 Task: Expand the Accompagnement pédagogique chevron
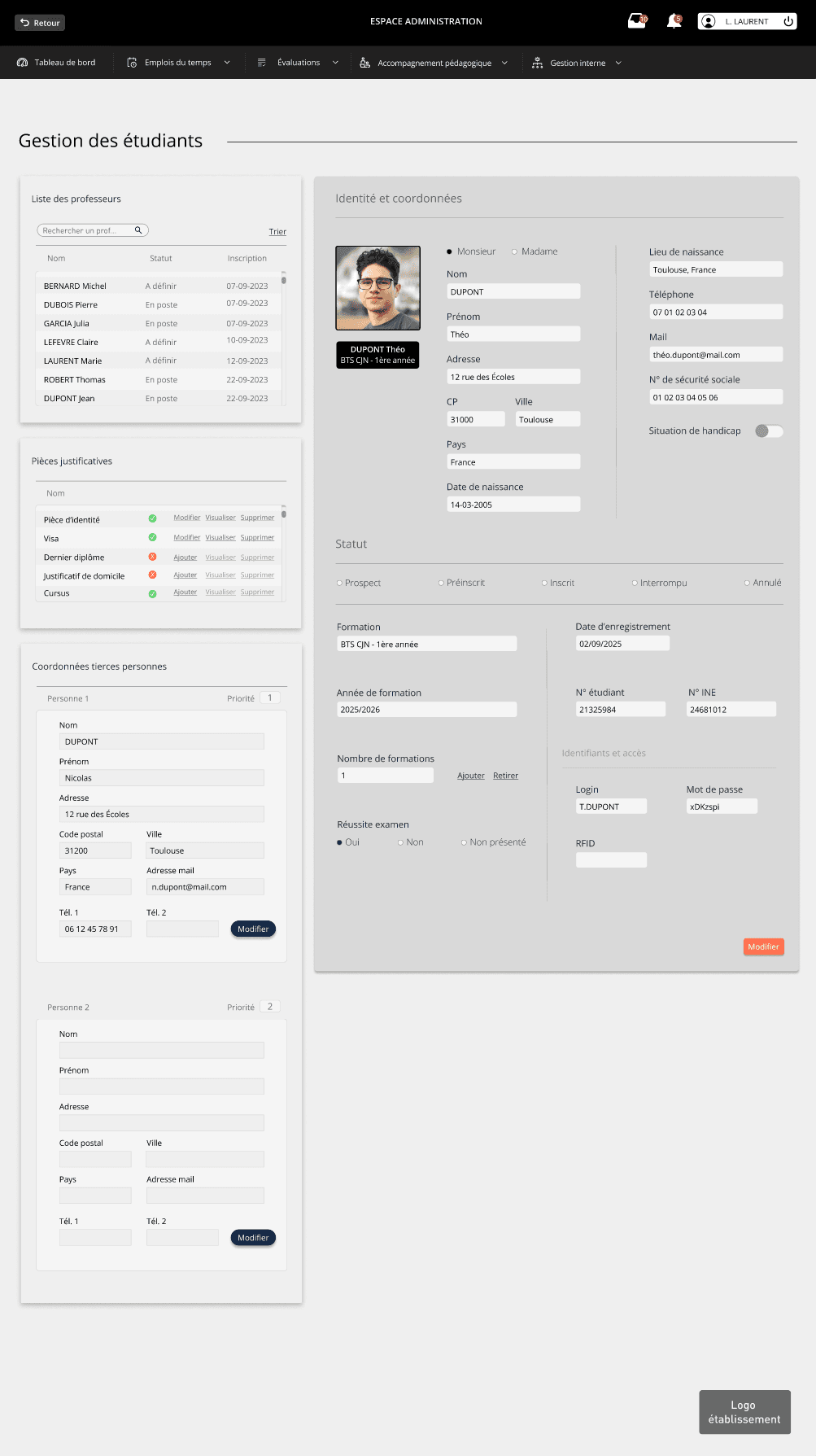(504, 63)
